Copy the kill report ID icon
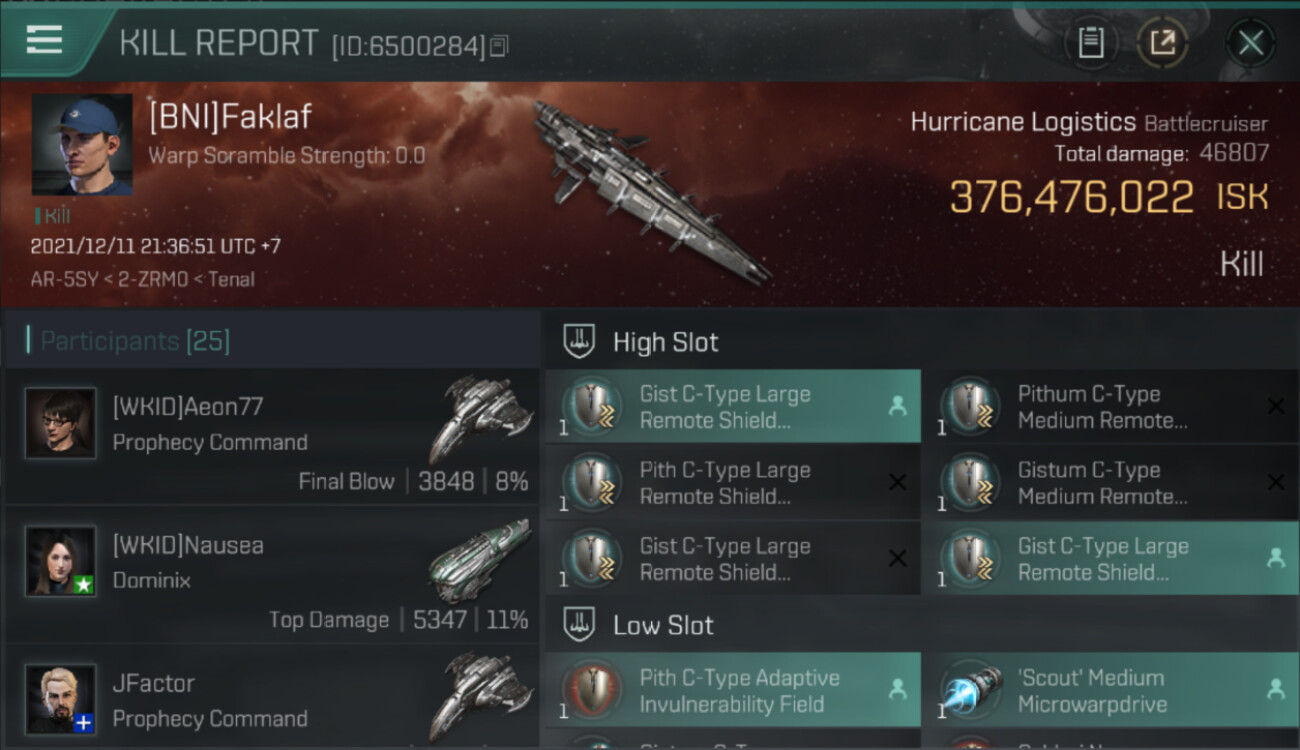1300x750 pixels. point(499,45)
